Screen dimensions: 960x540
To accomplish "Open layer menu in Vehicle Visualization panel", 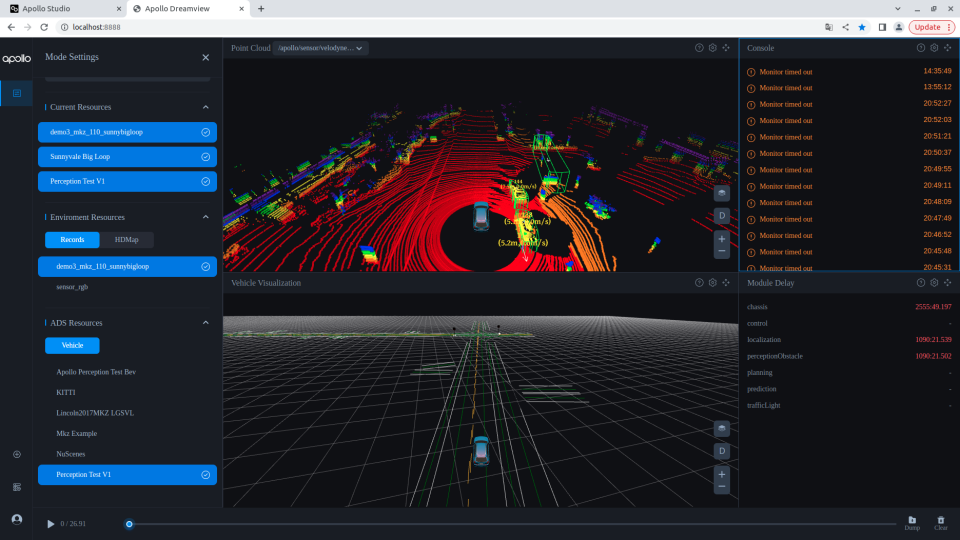I will click(x=721, y=429).
